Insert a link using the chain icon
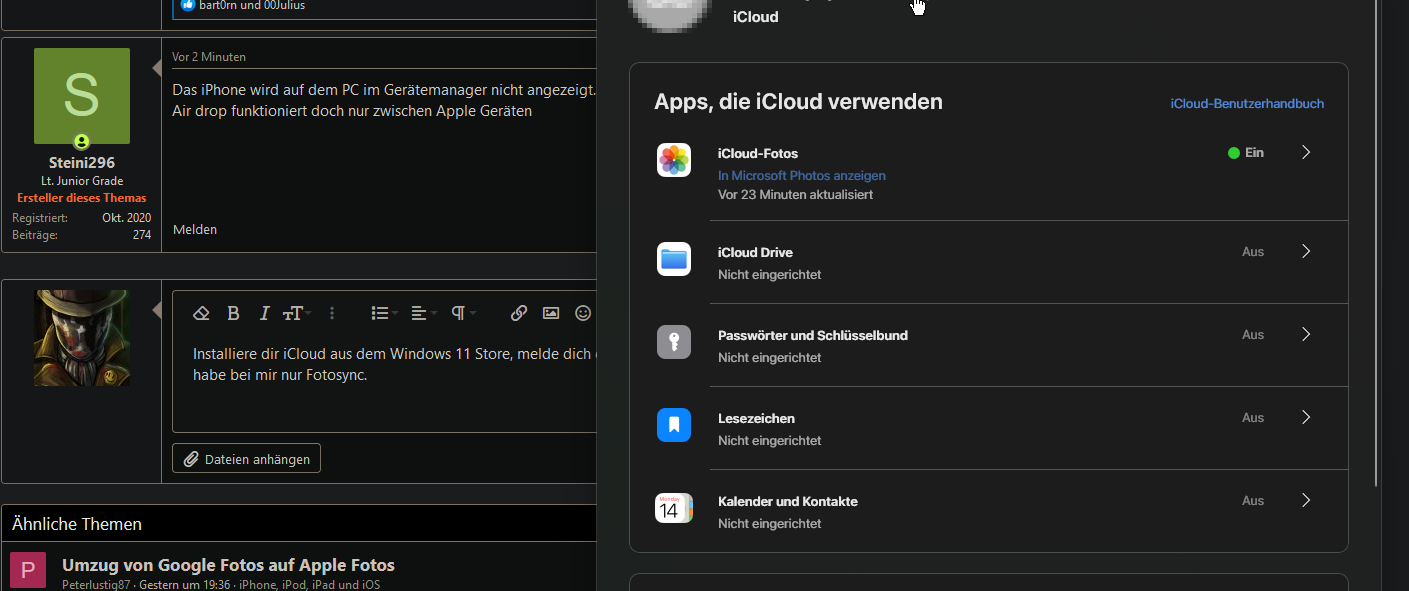1409x591 pixels. (518, 312)
